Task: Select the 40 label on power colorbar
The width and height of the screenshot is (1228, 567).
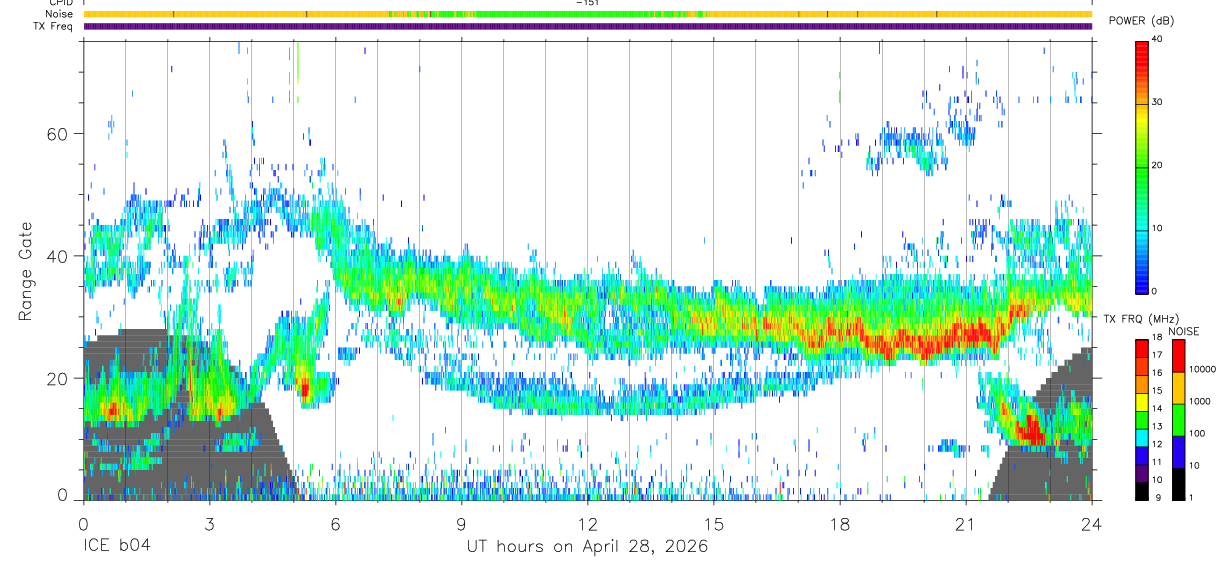Action: point(1157,39)
